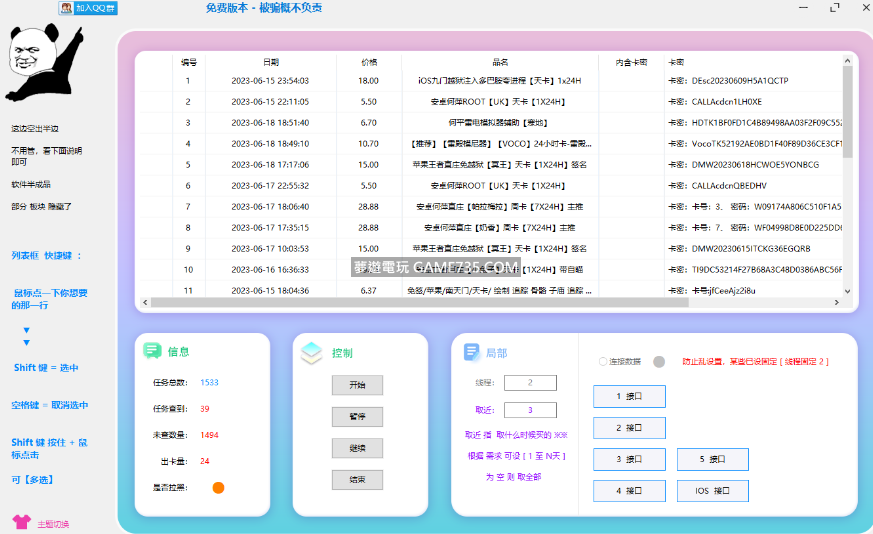The width and height of the screenshot is (873, 534).
Task: Click the gray status dot beside 连接数据
Action: click(658, 362)
